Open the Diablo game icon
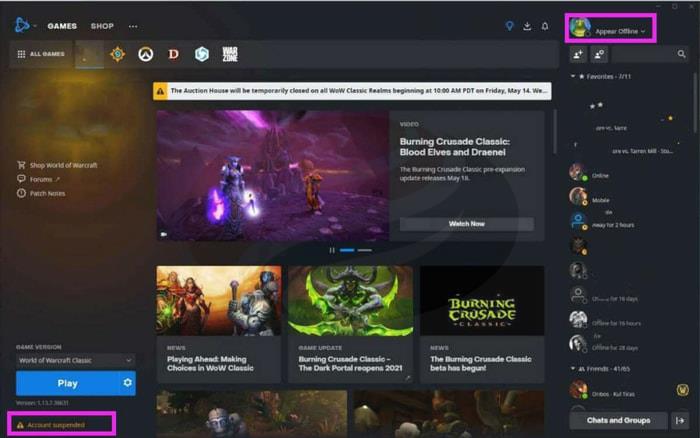The width and height of the screenshot is (700, 438). point(173,54)
